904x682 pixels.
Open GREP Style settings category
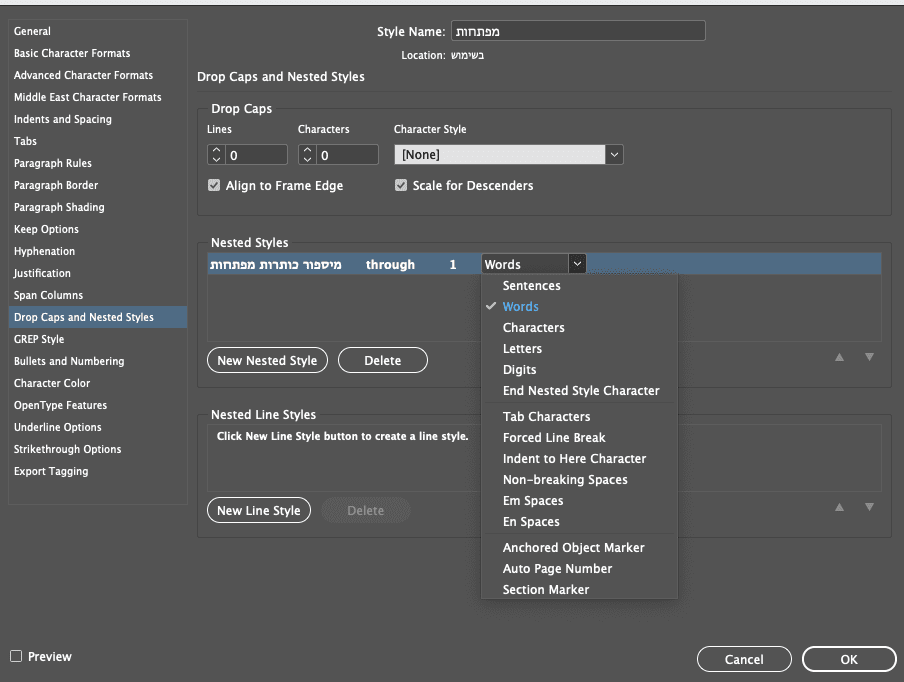39,339
